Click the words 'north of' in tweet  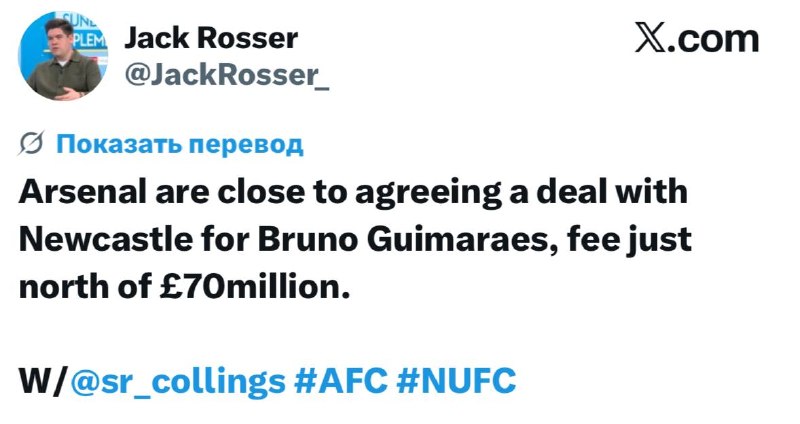click(86, 287)
